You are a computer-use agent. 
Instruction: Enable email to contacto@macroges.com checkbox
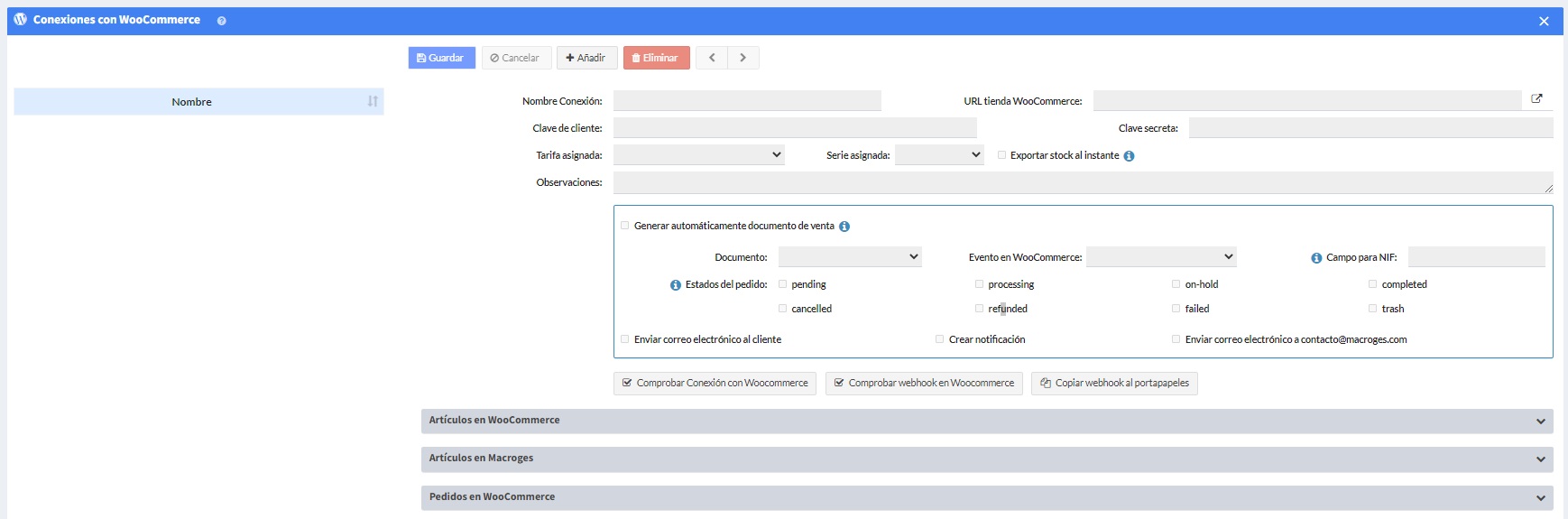(x=1176, y=339)
